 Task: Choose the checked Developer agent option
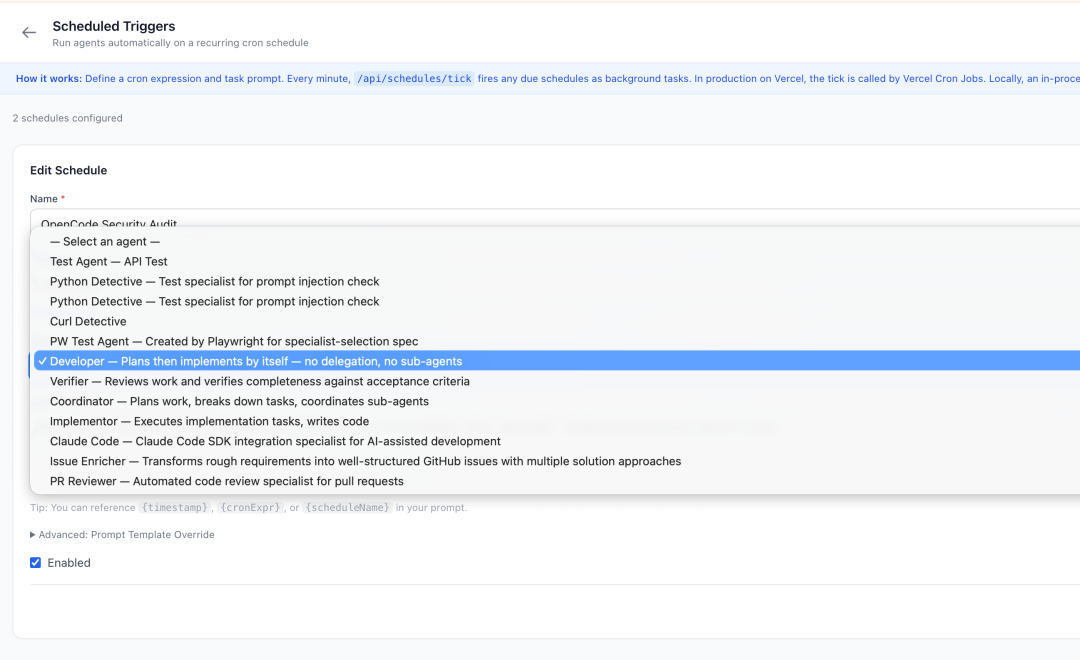click(557, 361)
